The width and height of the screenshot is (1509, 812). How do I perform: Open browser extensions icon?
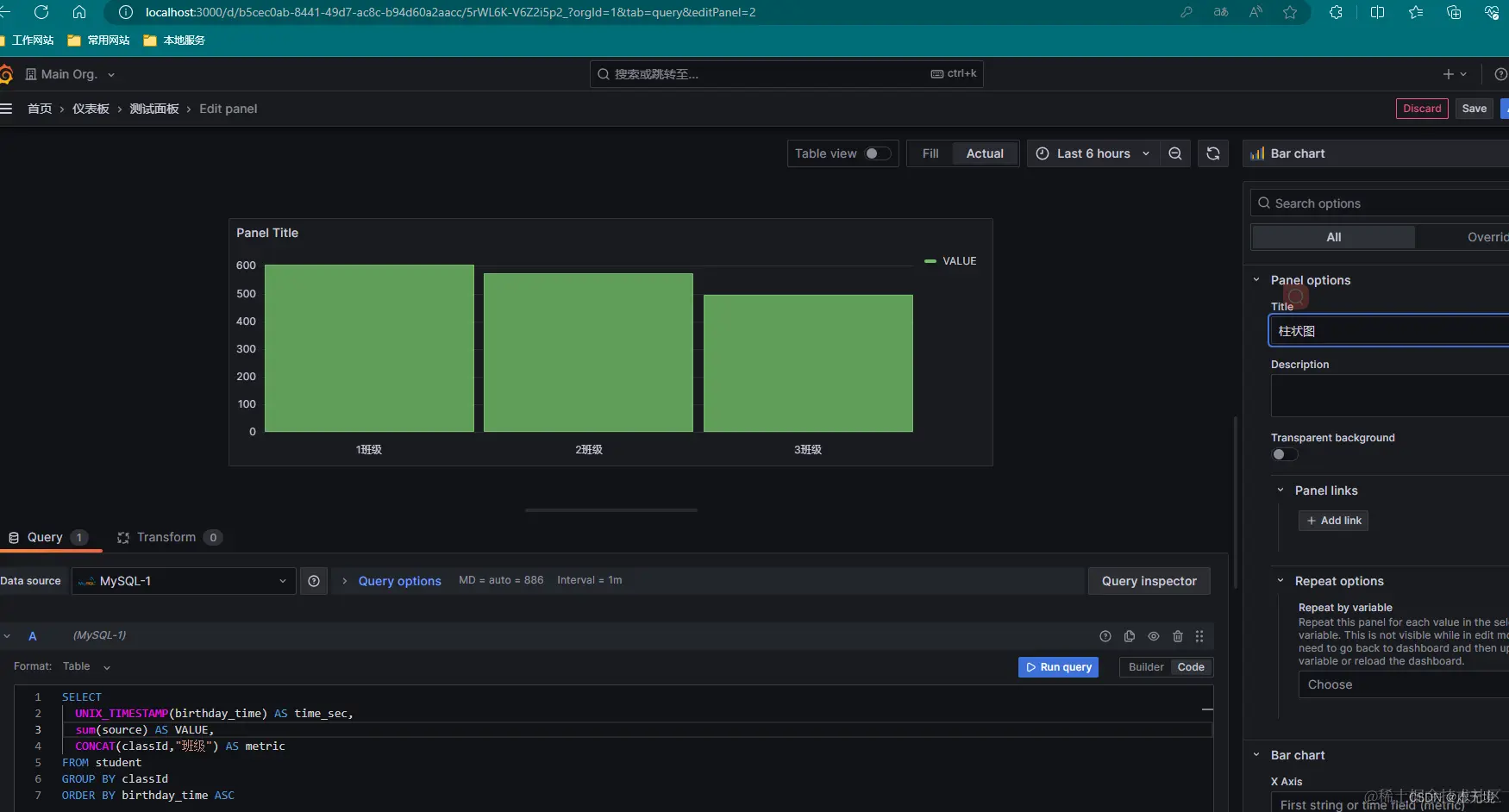point(1336,12)
